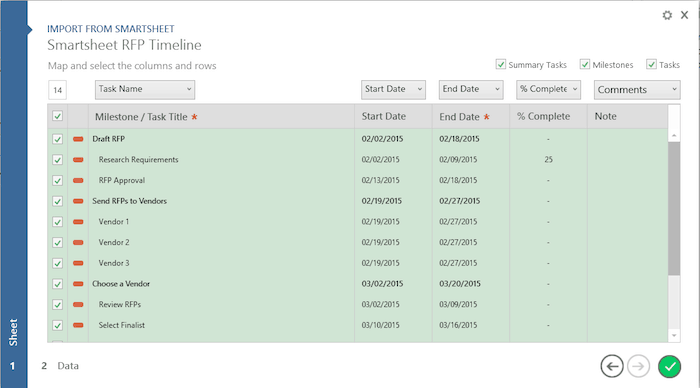The width and height of the screenshot is (700, 388).
Task: Click the End Date column header
Action: 471,117
